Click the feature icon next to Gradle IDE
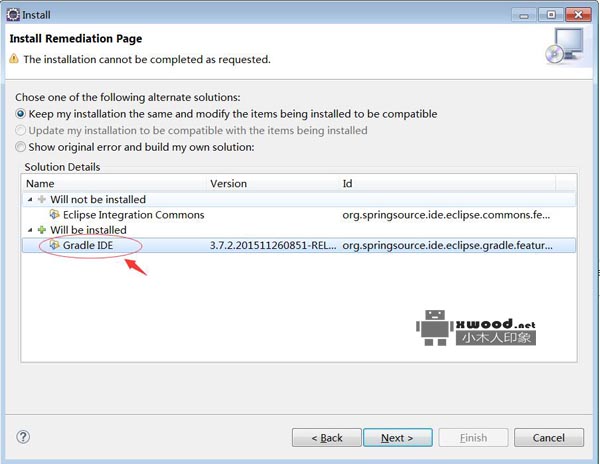600x464 pixels. (54, 245)
